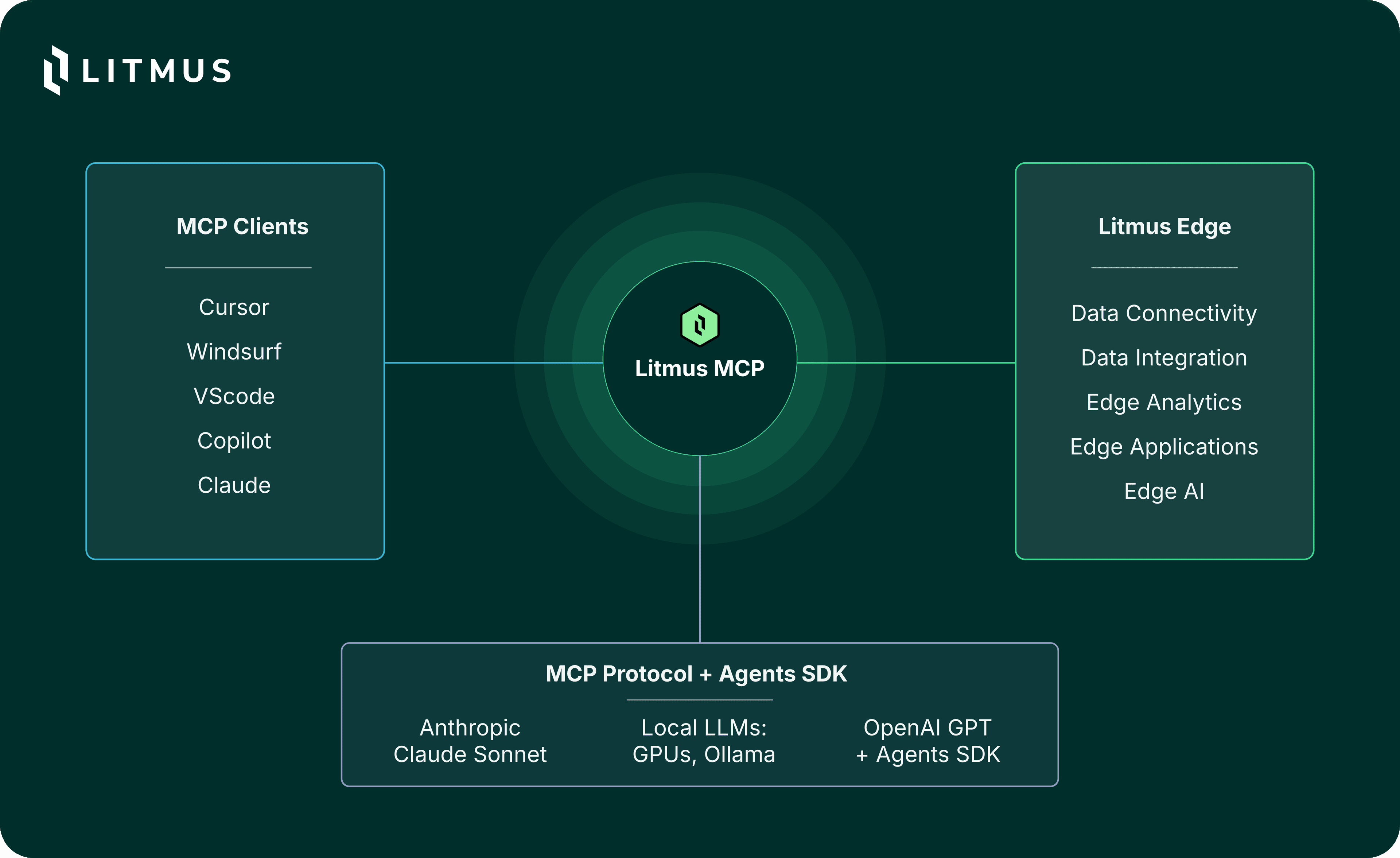Switch to the MCP Clients section header
The image size is (1400, 858).
[x=241, y=226]
